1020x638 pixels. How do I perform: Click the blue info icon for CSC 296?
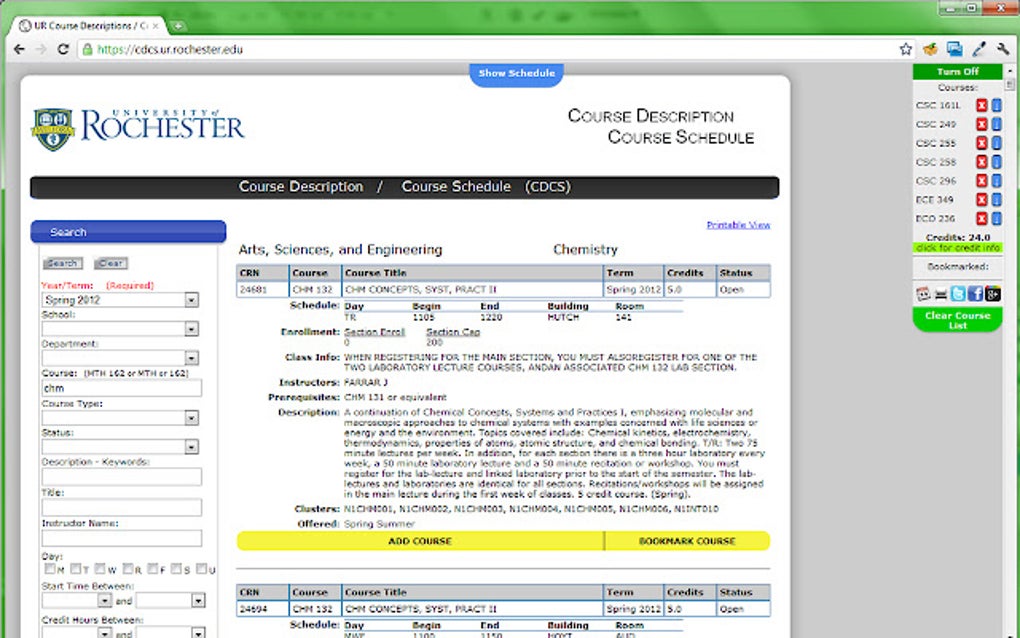[997, 180]
